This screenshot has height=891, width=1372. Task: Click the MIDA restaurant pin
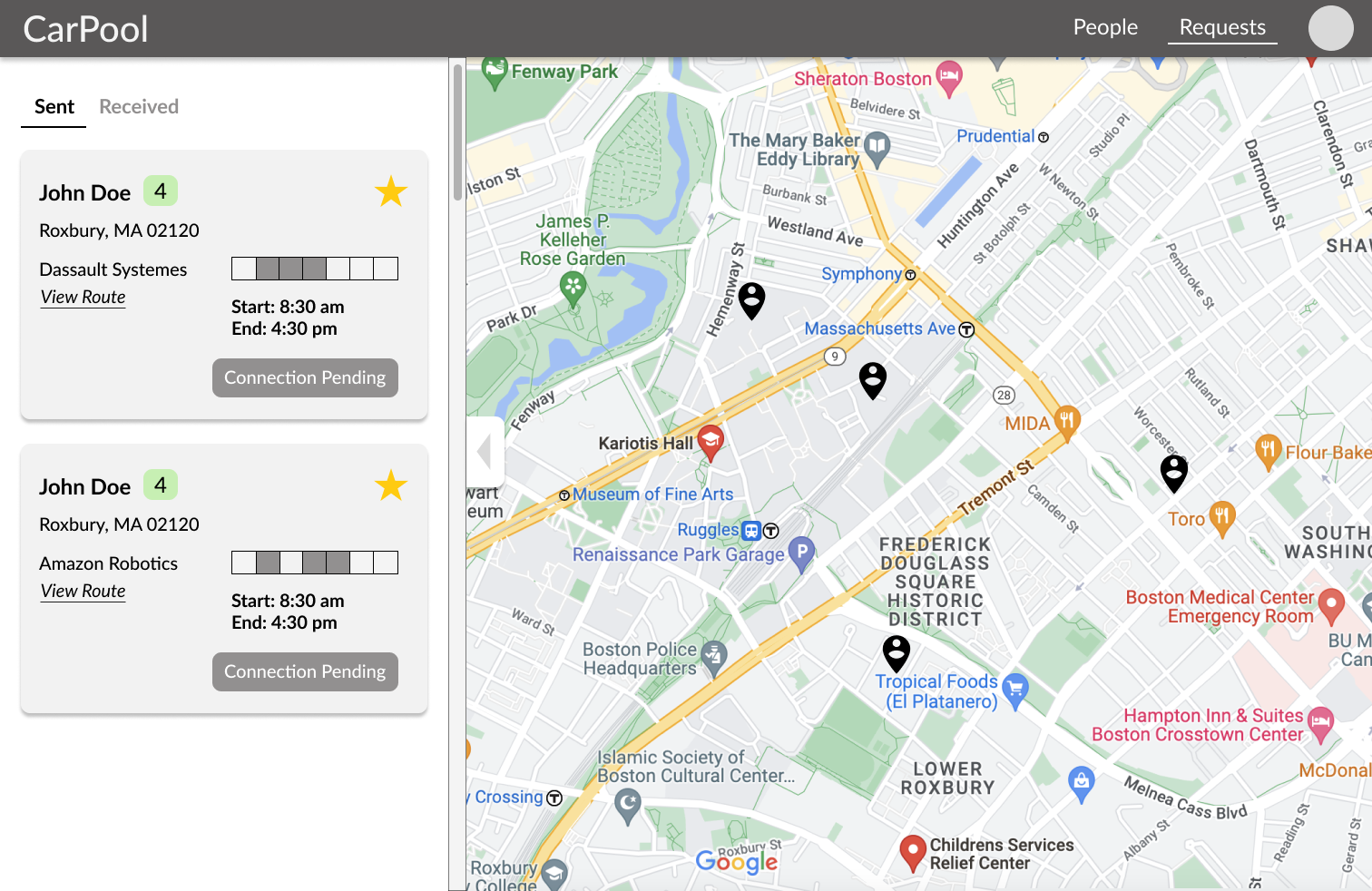[x=1067, y=423]
